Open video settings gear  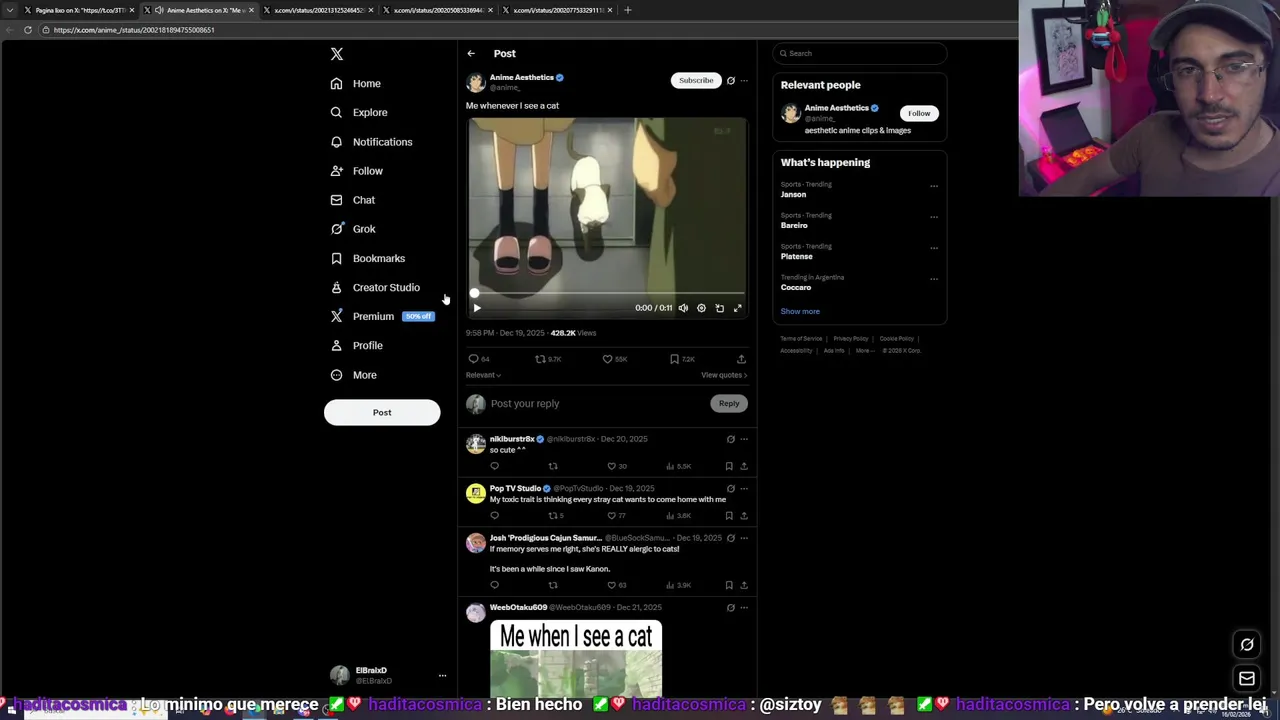(701, 308)
